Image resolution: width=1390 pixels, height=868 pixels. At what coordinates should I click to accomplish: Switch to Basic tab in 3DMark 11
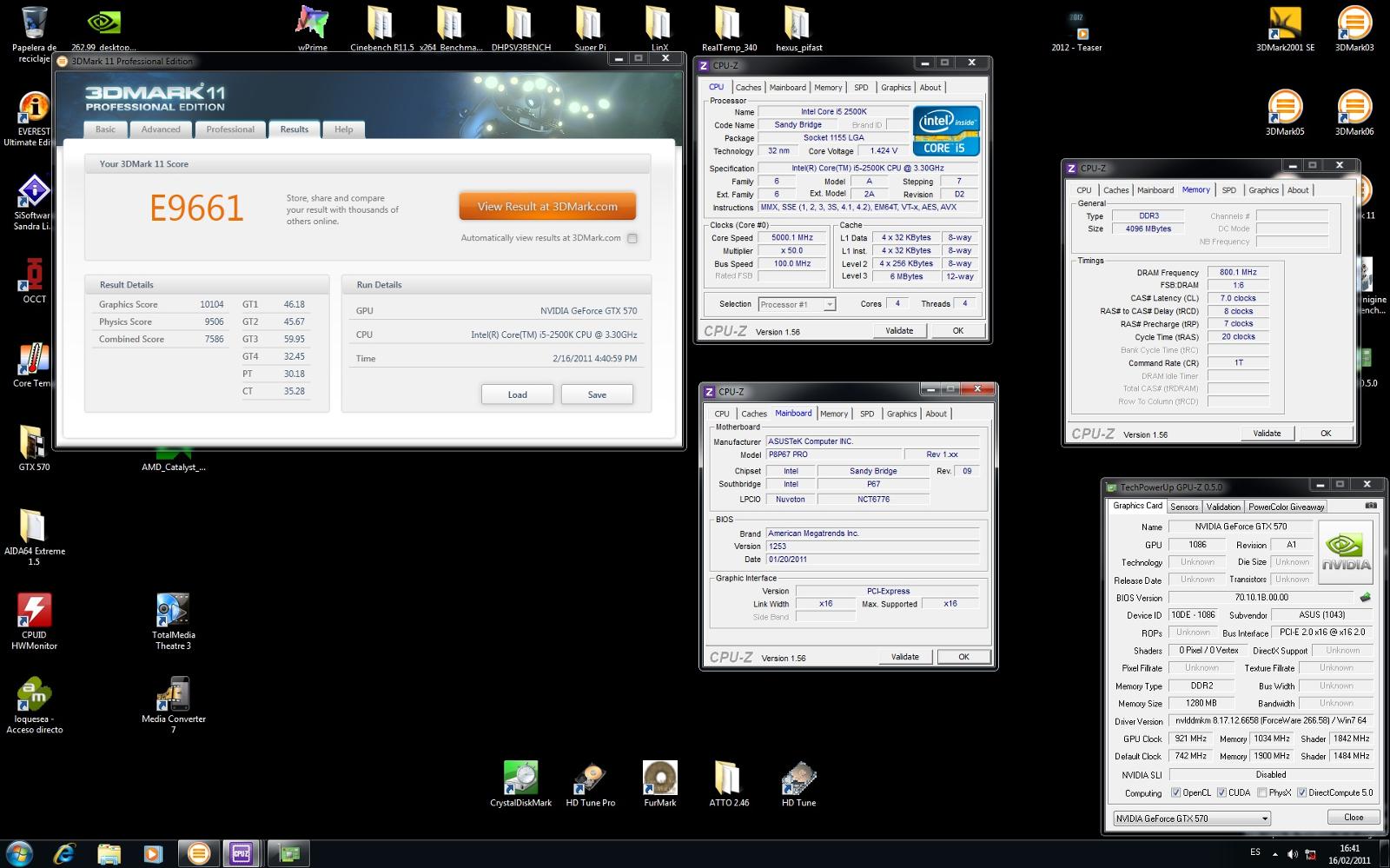point(105,129)
